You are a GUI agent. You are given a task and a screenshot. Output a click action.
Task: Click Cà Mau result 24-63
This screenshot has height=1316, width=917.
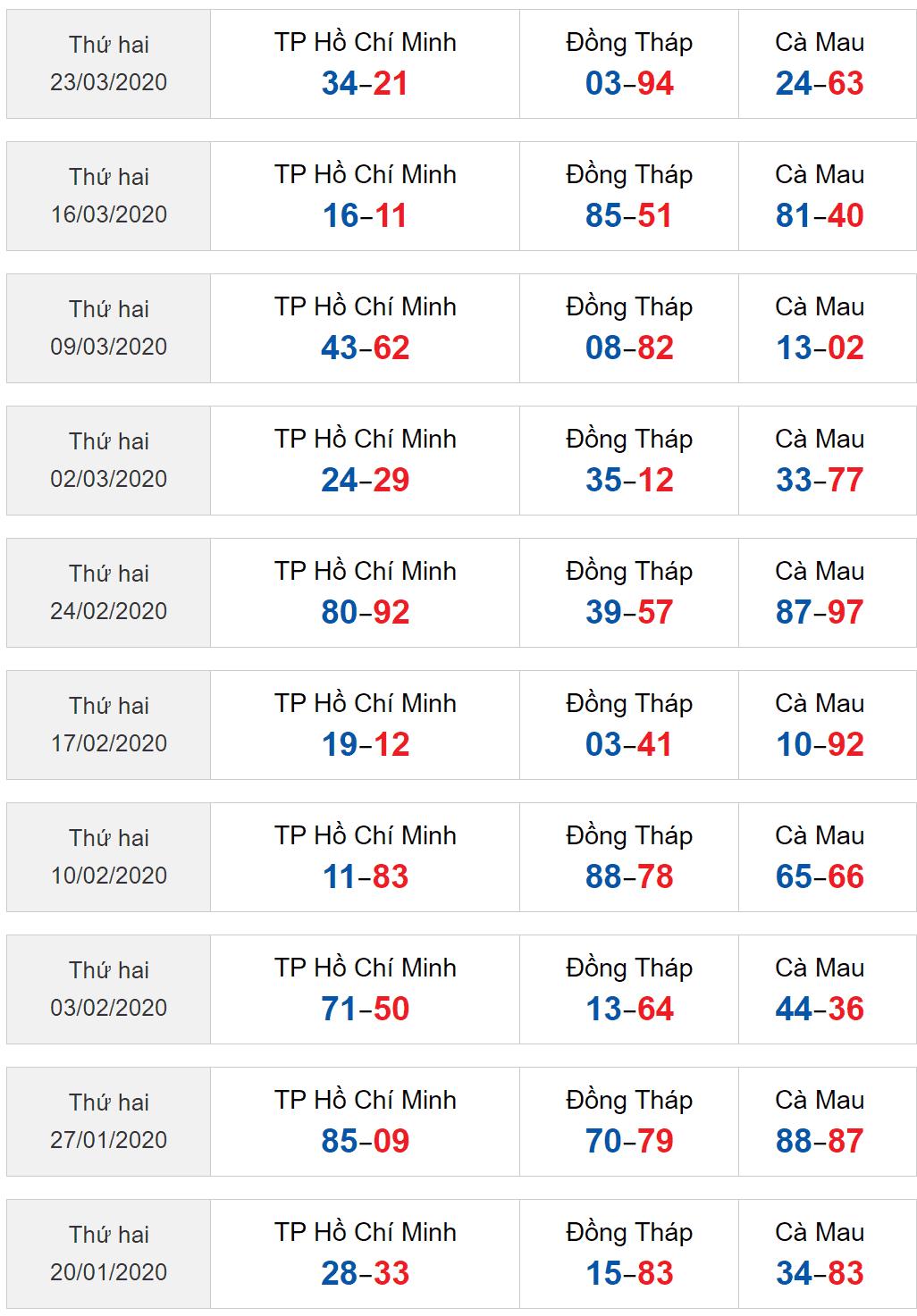pos(820,83)
